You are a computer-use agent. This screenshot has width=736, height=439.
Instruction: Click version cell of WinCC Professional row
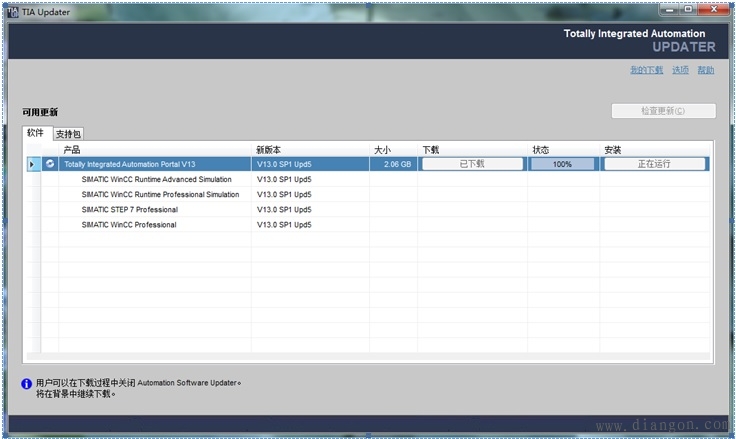[x=310, y=224]
